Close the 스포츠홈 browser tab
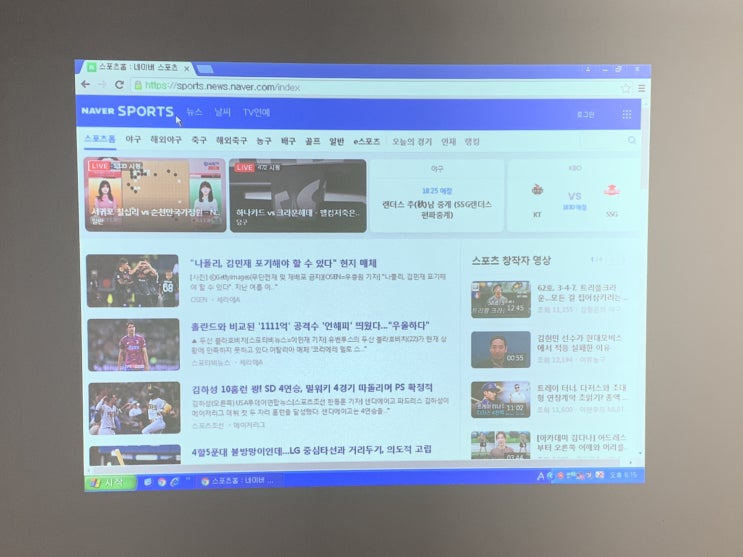This screenshot has width=743, height=557. tap(187, 69)
